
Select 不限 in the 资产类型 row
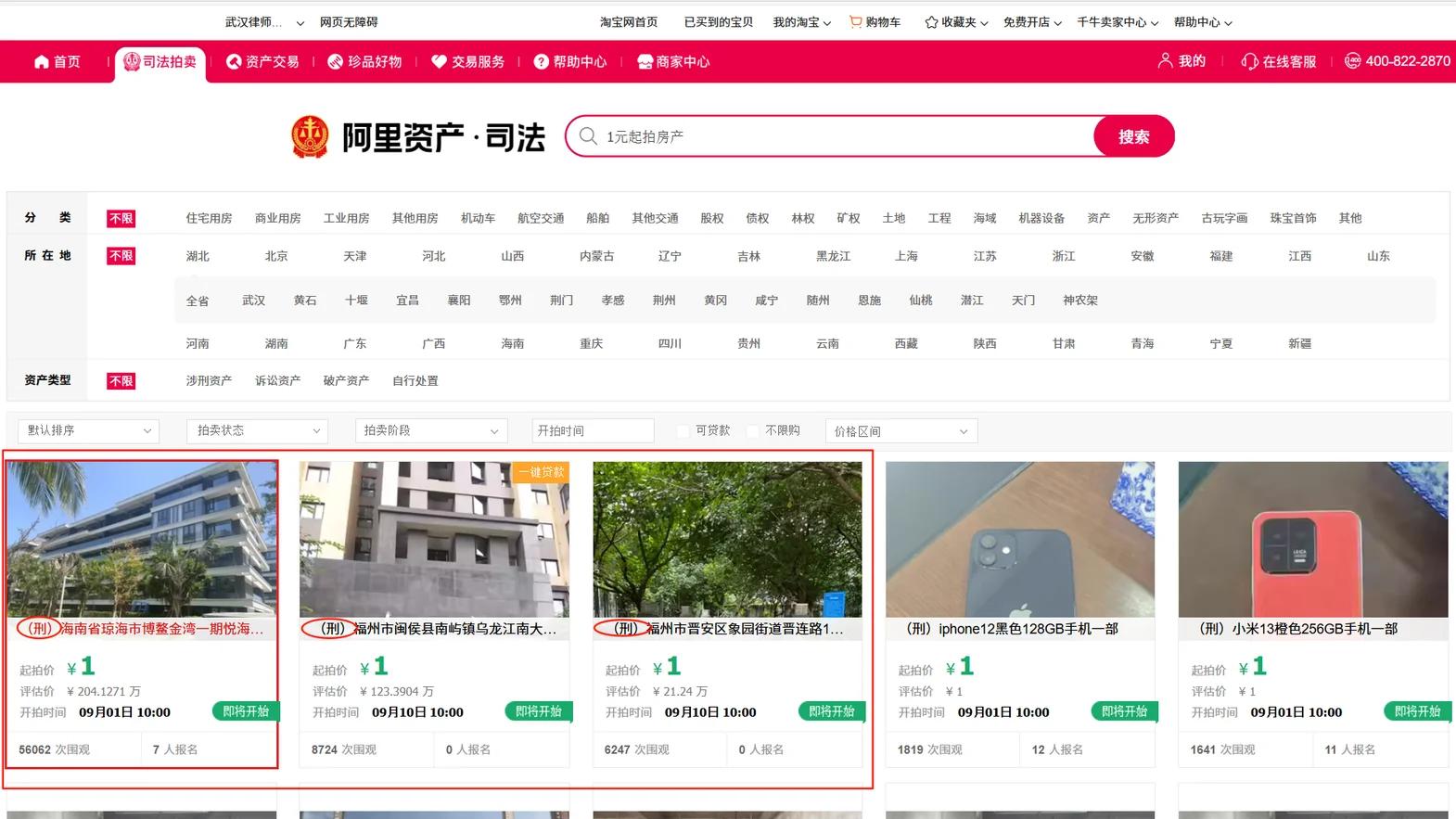click(x=121, y=381)
